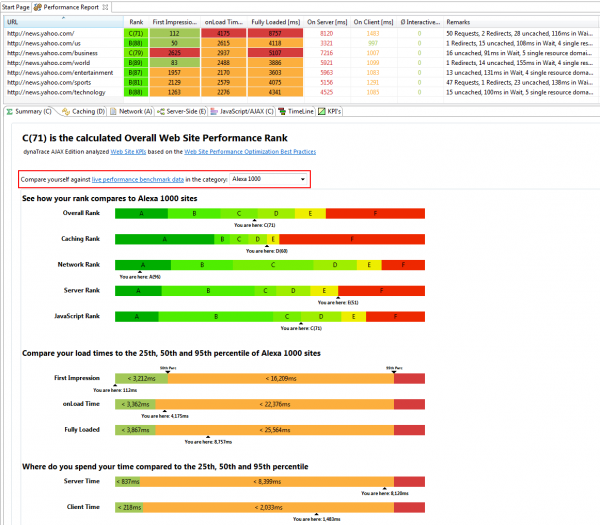Click JavaScript Rank bar D segment

pyautogui.click(x=321, y=316)
